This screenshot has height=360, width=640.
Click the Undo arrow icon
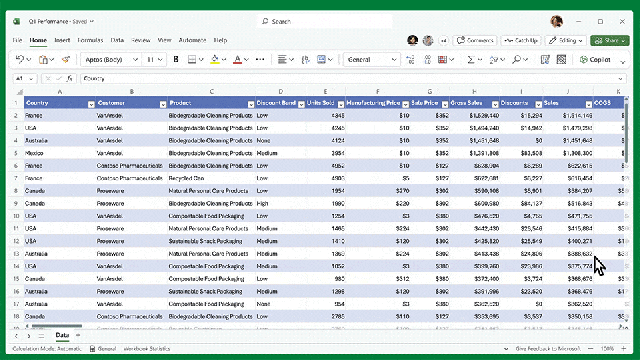point(20,60)
